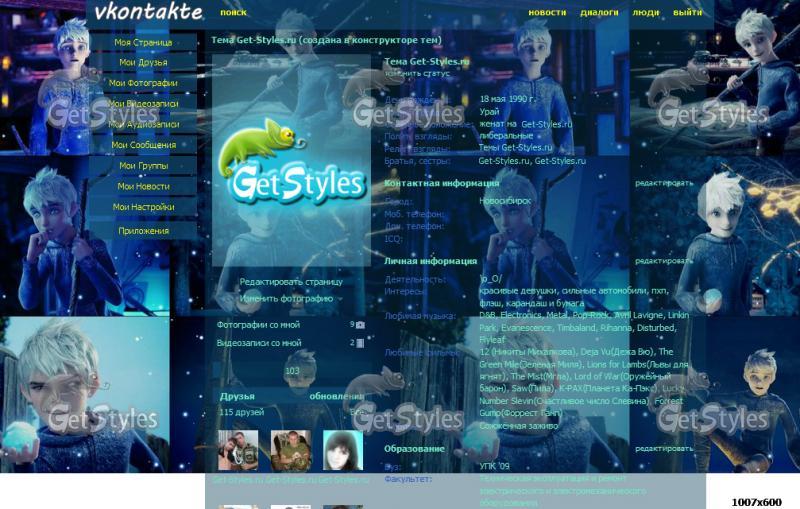Select the third friend avatar with dark hair

point(342,450)
